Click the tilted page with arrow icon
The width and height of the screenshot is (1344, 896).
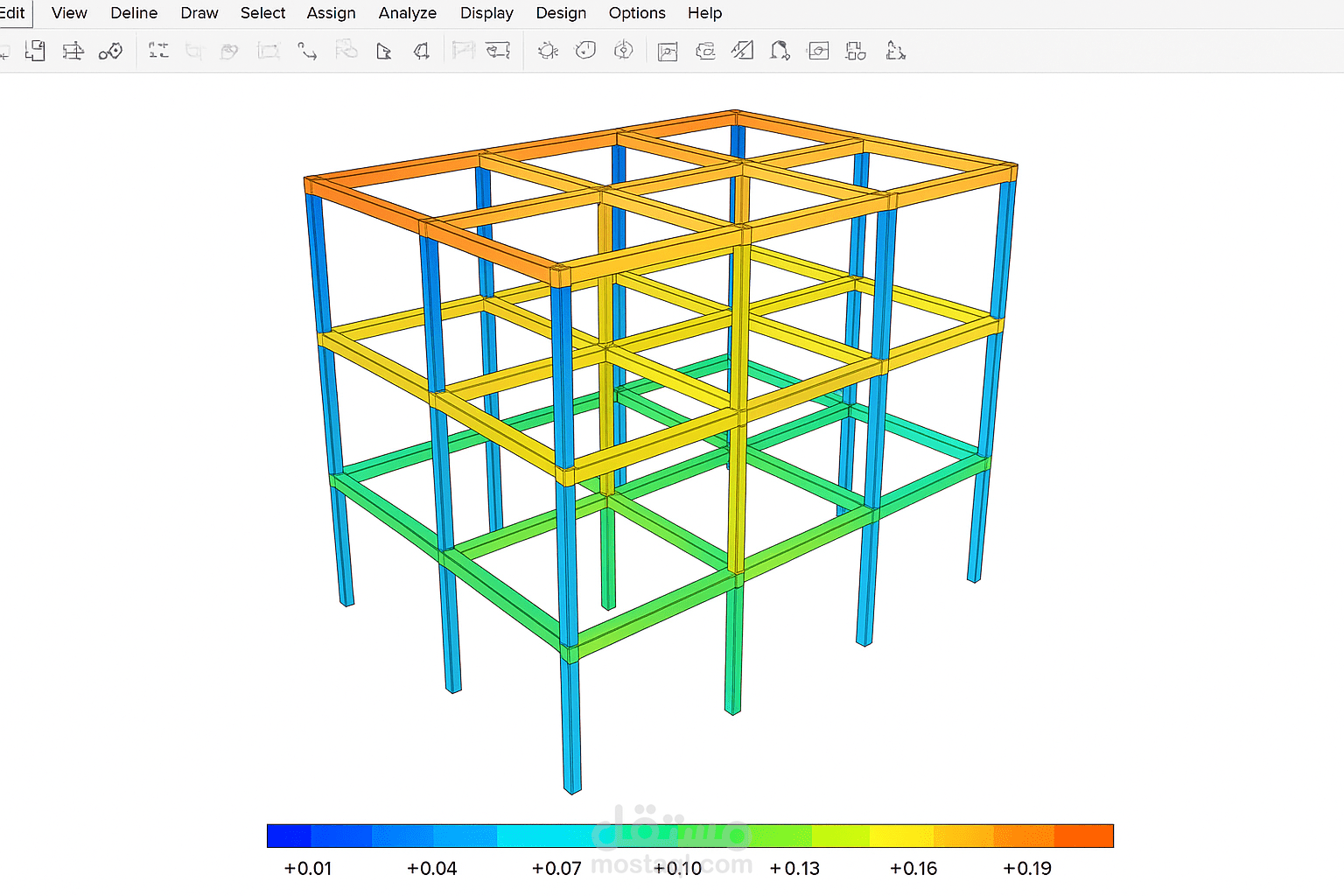pos(422,52)
